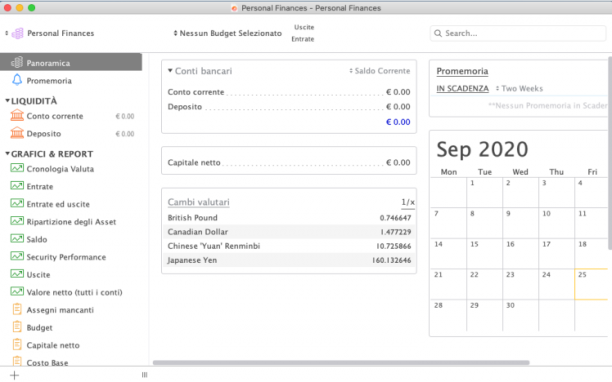Open the Promemoria header link
This screenshot has width=612, height=382.
point(462,71)
